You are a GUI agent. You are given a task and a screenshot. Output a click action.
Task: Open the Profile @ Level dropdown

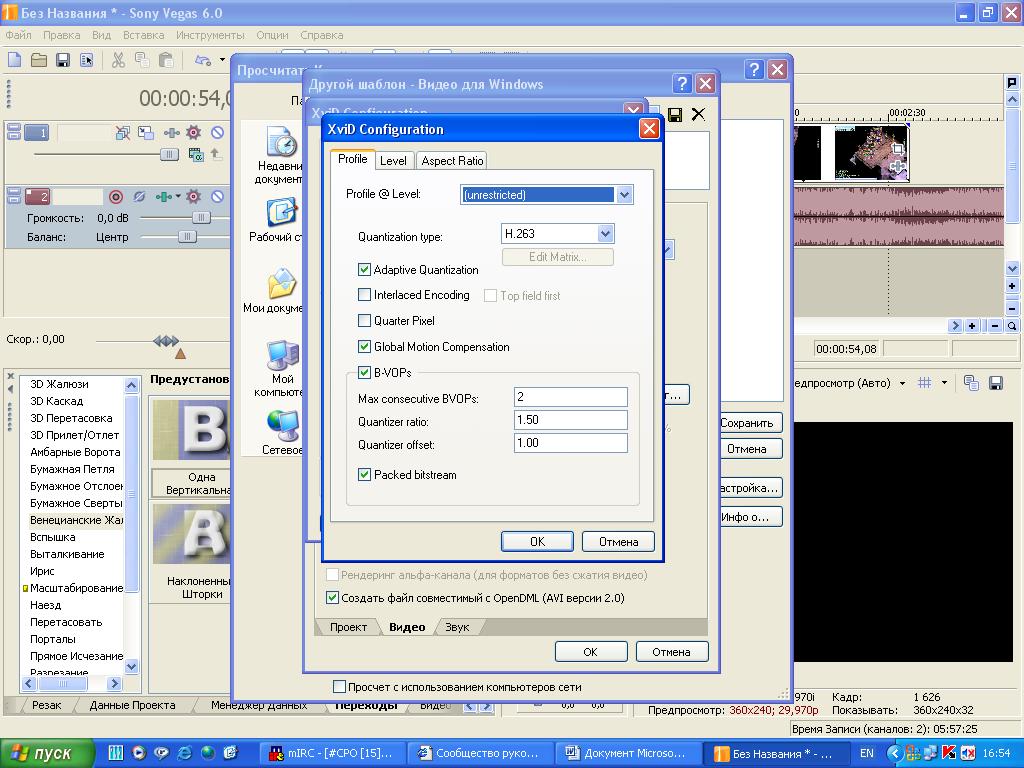coord(624,195)
